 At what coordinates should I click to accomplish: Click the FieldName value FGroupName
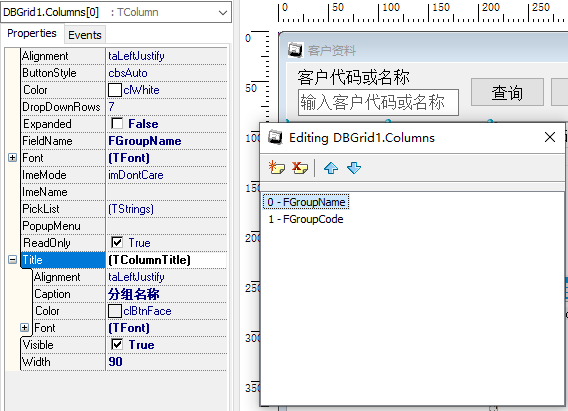pyautogui.click(x=145, y=141)
